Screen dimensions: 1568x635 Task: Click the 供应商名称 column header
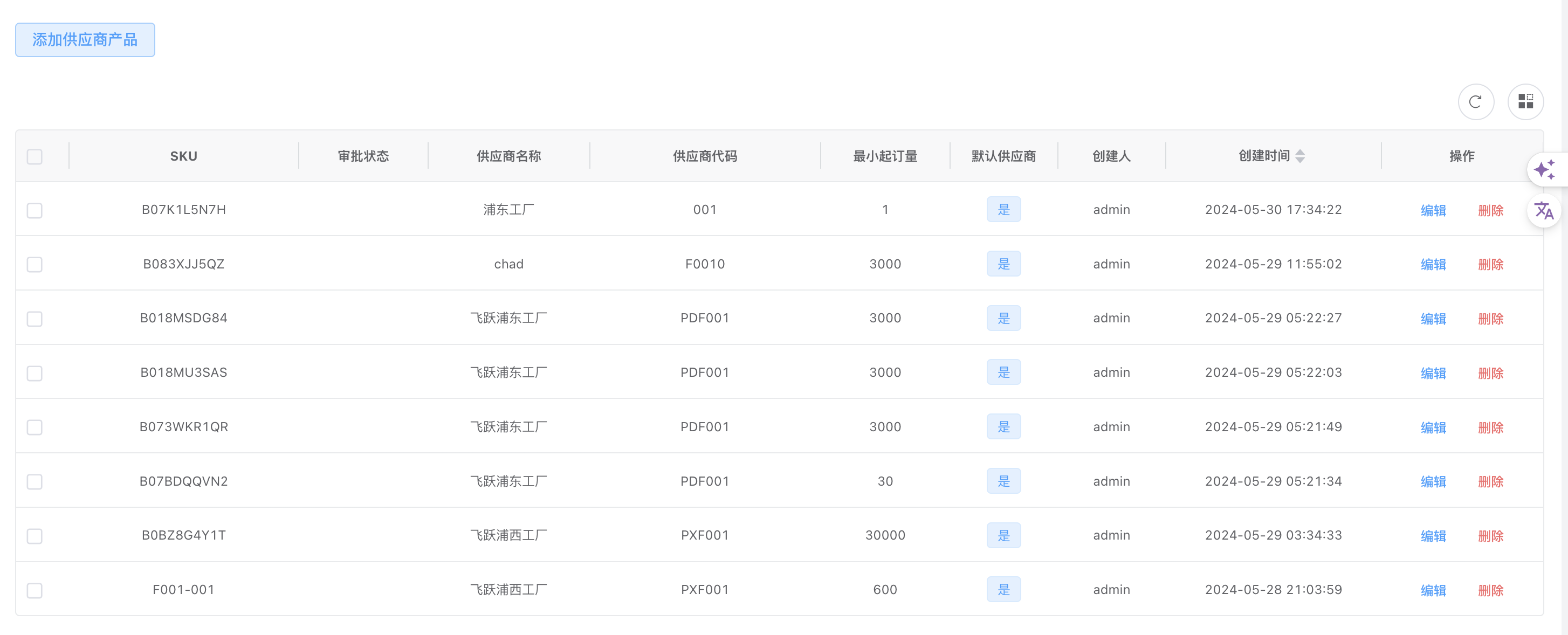[508, 156]
